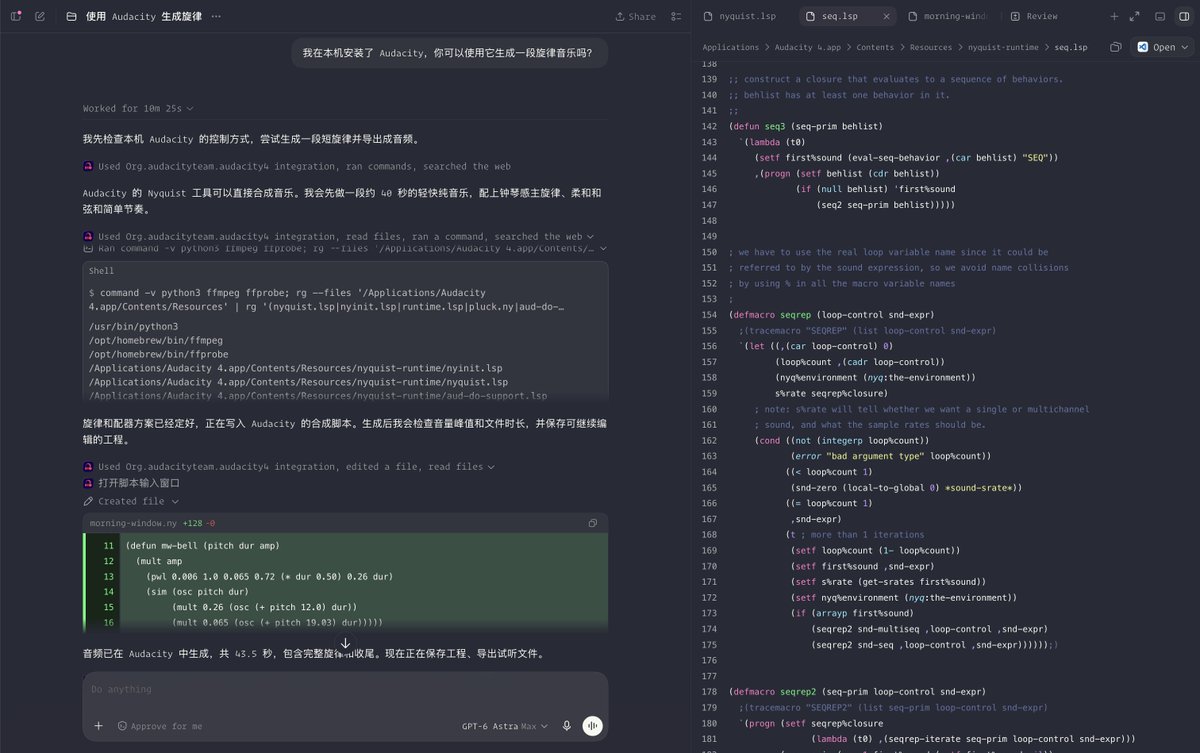The width and height of the screenshot is (1200, 753).
Task: Open the Review tab
Action: [1034, 16]
